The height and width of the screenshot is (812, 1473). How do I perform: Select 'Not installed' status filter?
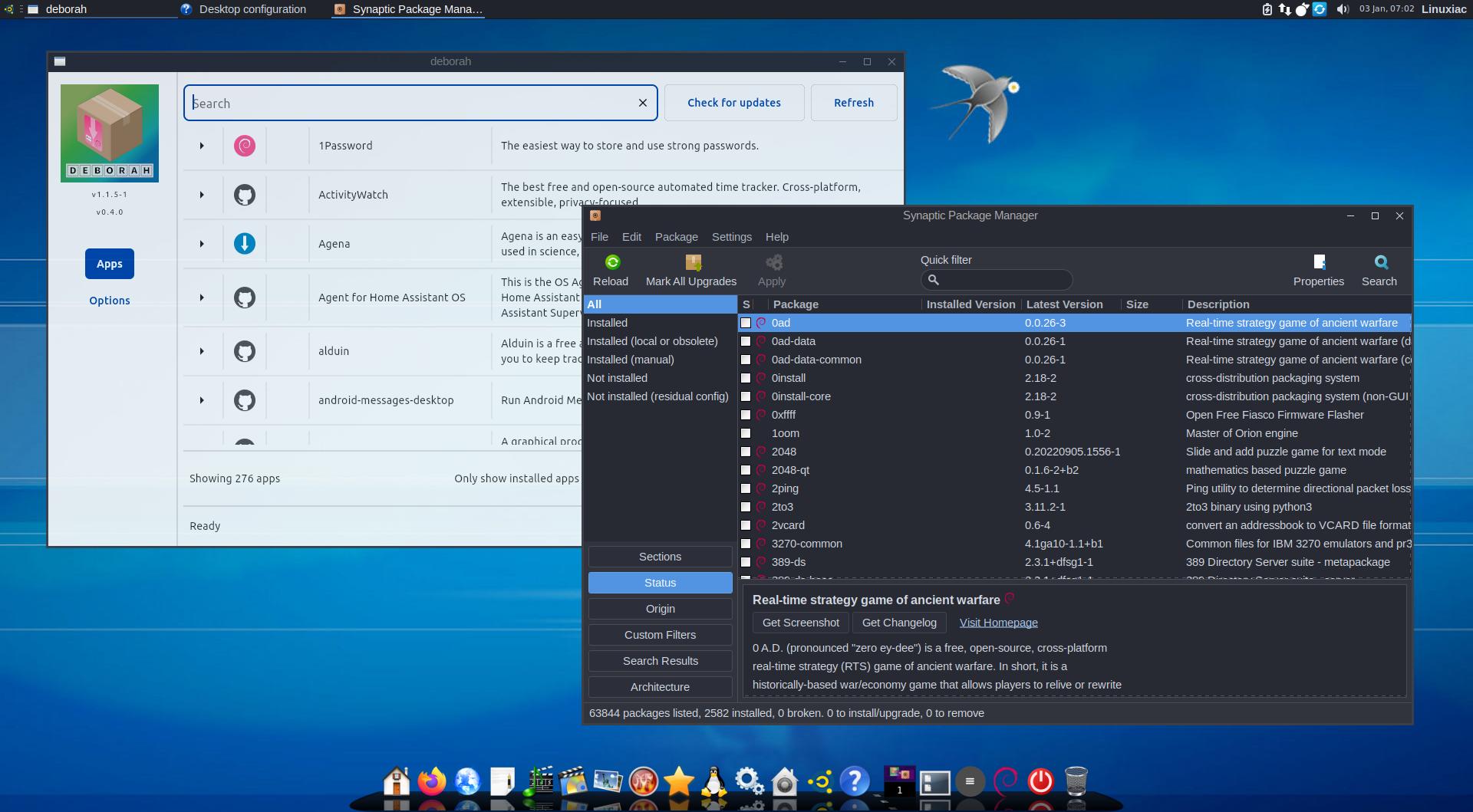point(659,378)
